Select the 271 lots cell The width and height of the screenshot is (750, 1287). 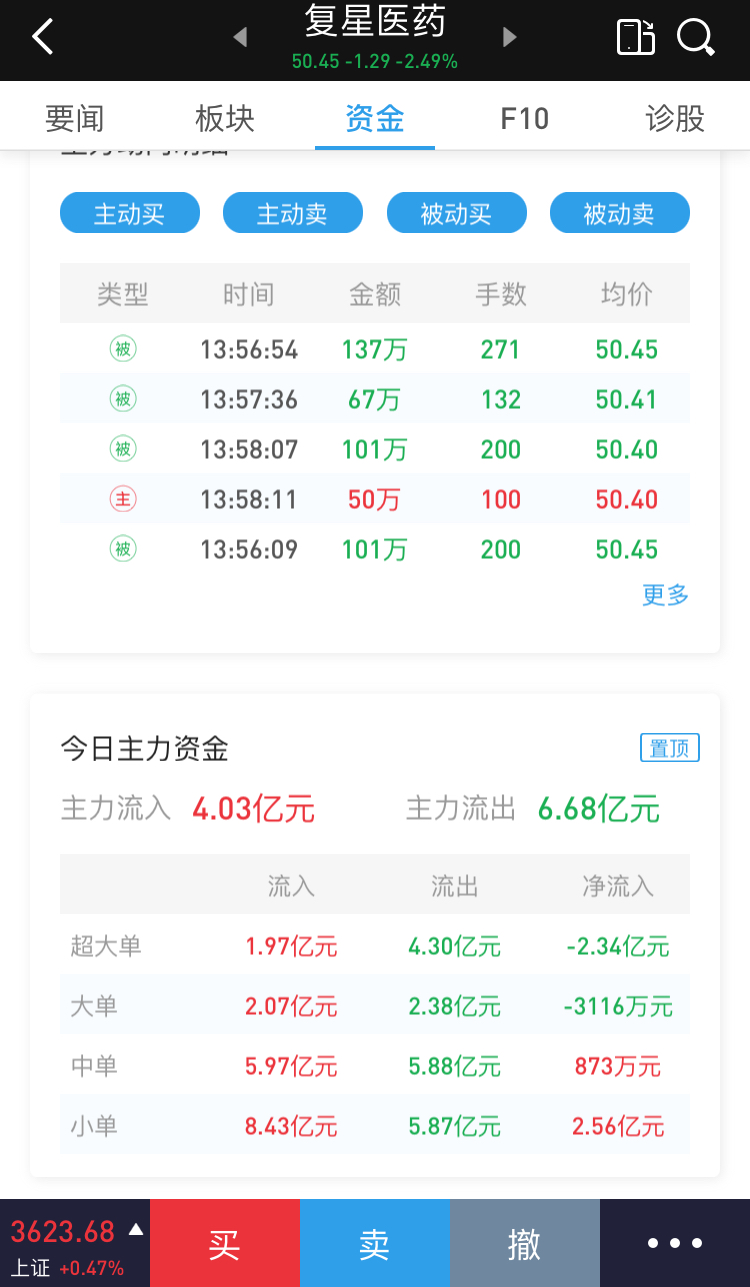pos(500,349)
